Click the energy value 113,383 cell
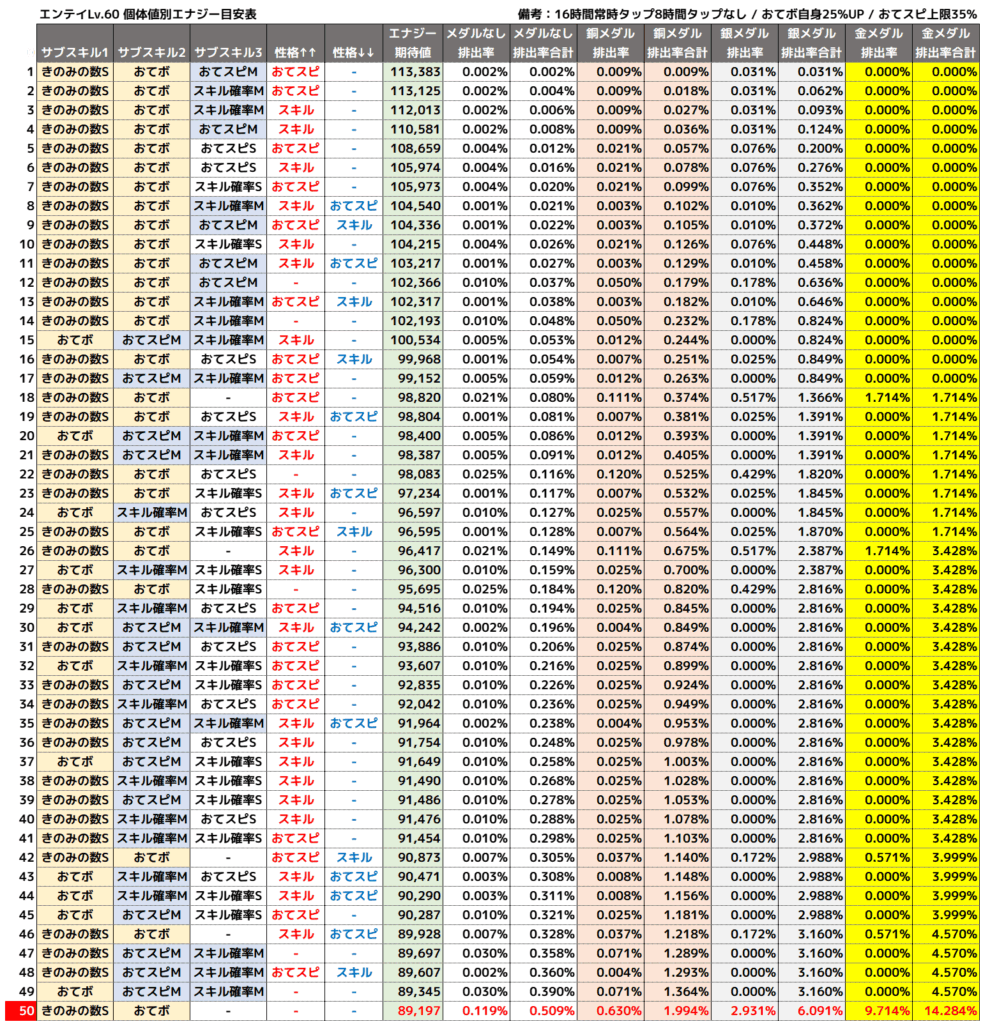The image size is (983, 1024). click(412, 72)
